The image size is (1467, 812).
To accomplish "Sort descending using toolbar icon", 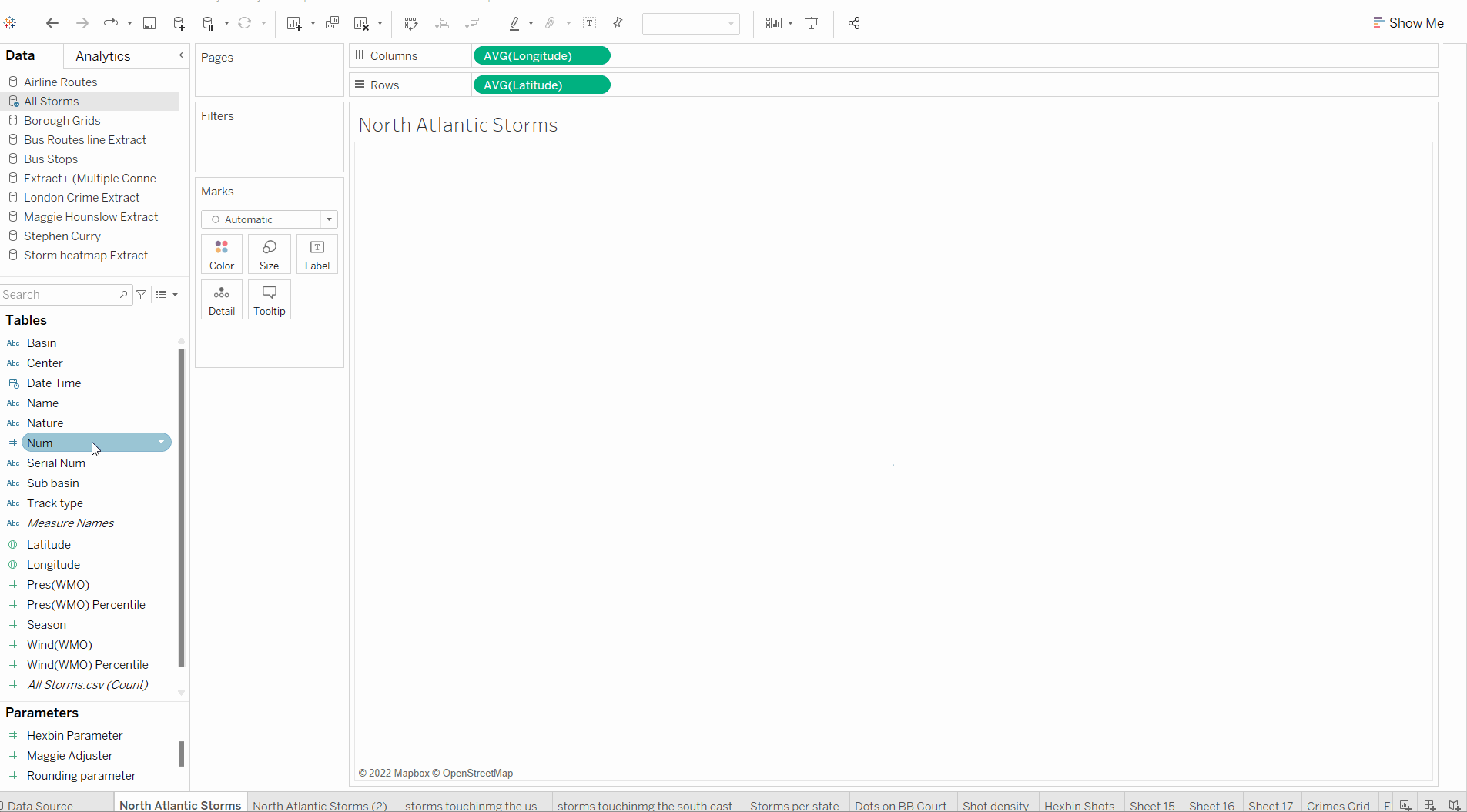I will (x=472, y=23).
